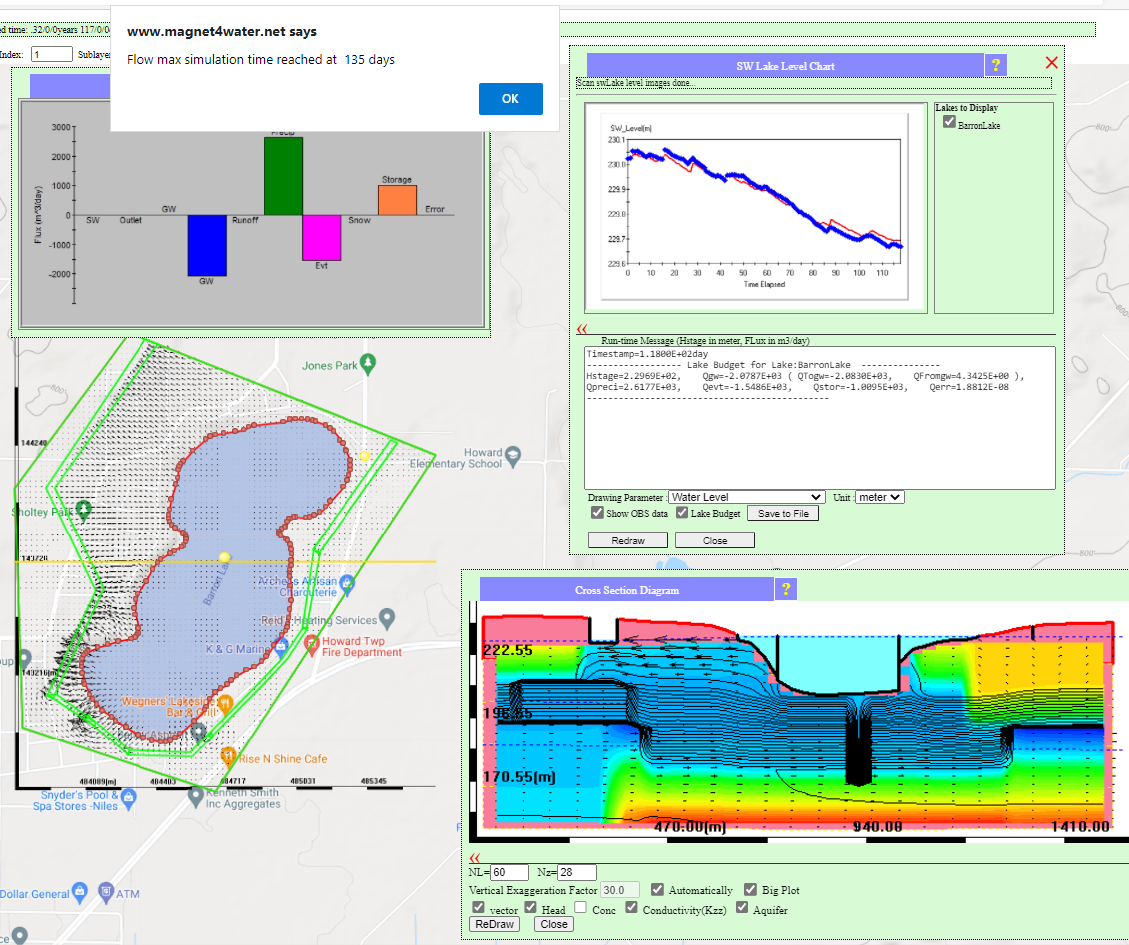
Task: Click the green Precip bar in the budget chart
Action: point(283,176)
